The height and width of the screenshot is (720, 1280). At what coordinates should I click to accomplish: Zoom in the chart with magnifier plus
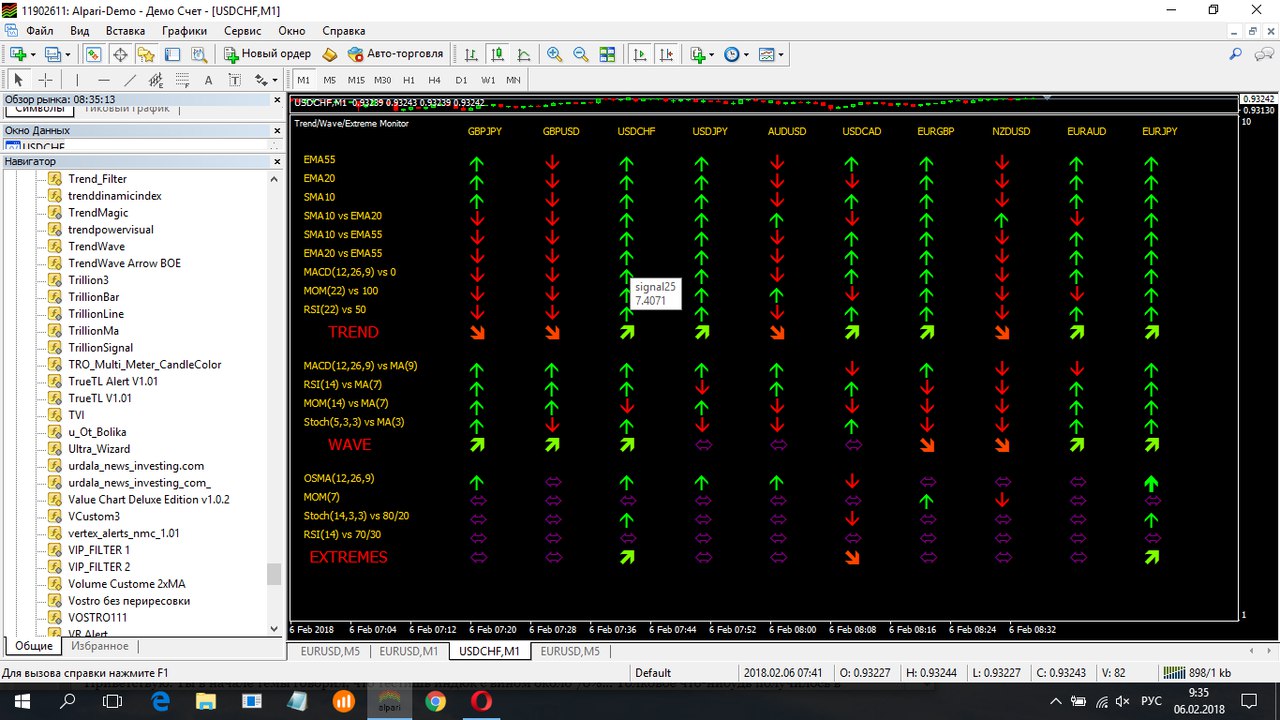(554, 54)
